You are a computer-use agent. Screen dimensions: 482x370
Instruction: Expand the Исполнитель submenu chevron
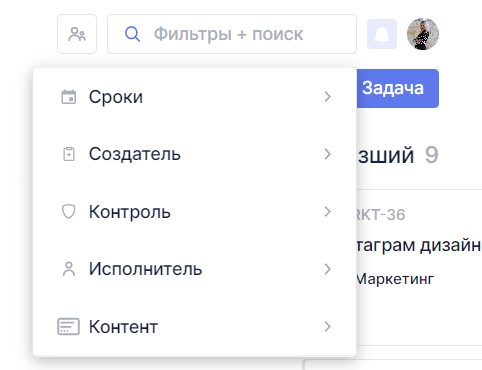click(x=327, y=269)
